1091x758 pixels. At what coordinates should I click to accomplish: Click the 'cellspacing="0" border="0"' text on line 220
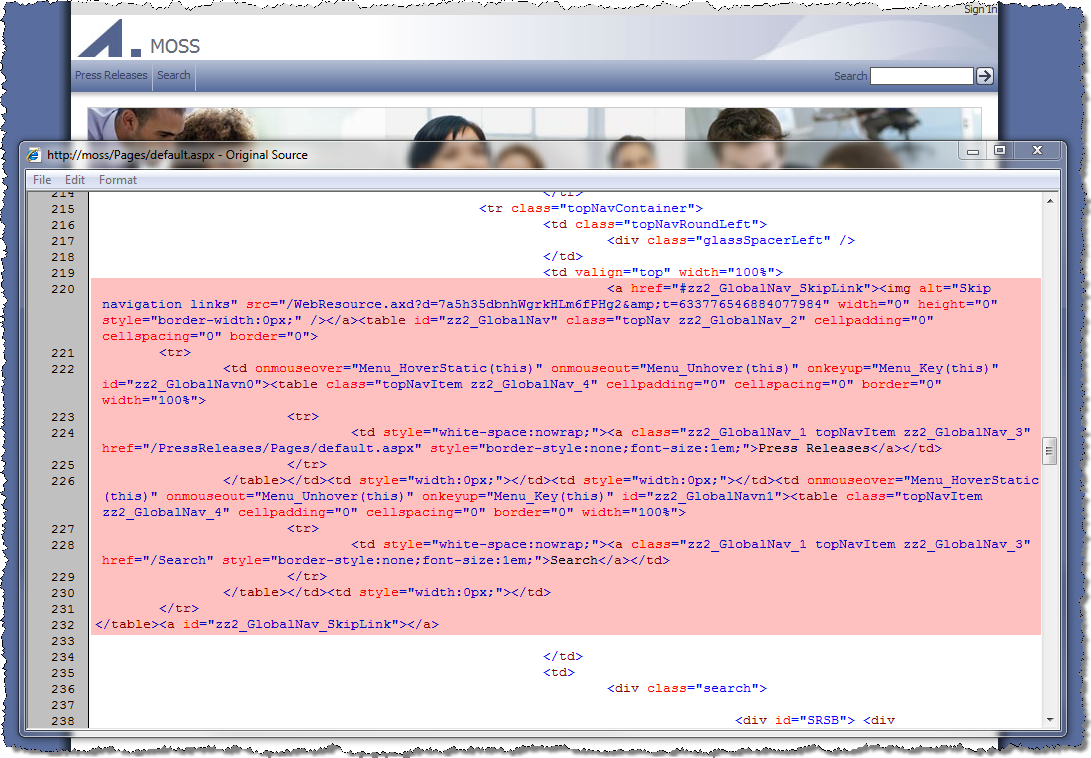click(x=210, y=336)
